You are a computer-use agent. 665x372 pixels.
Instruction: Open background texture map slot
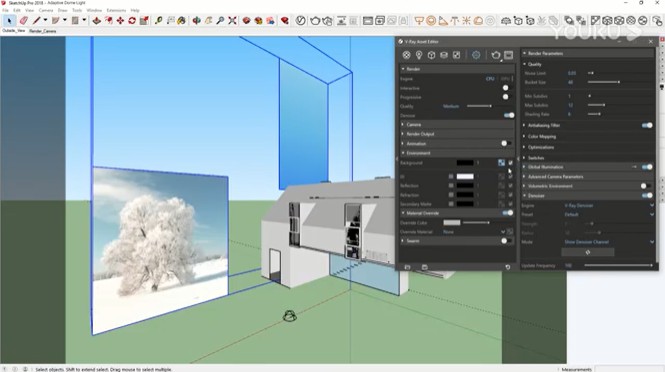coord(501,163)
